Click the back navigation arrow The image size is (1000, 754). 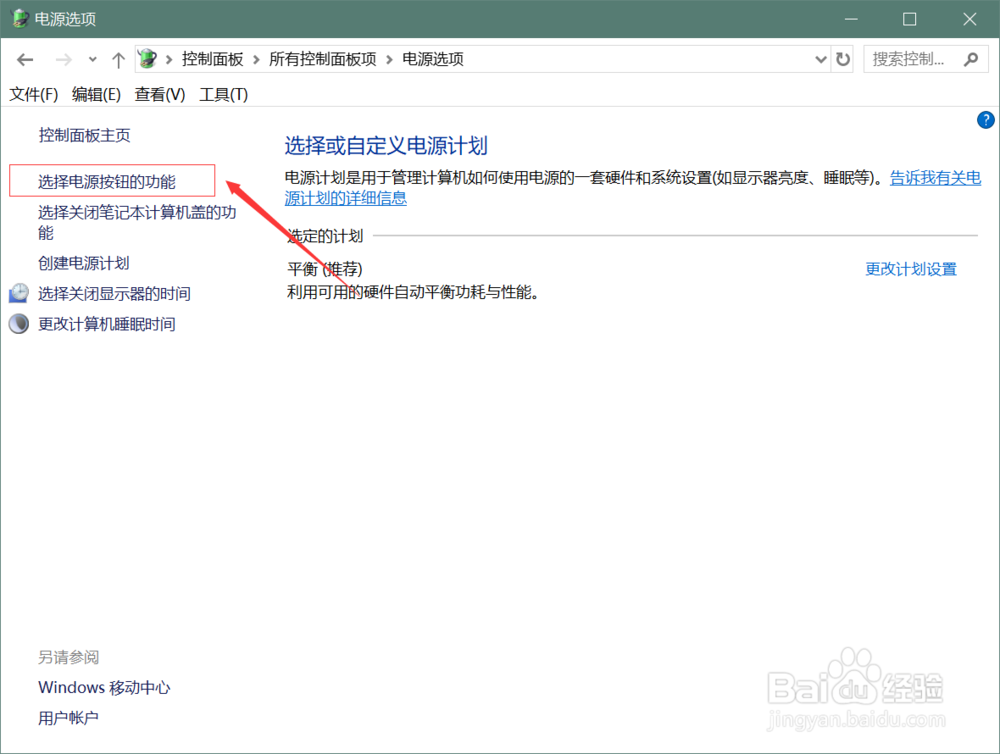coord(25,59)
